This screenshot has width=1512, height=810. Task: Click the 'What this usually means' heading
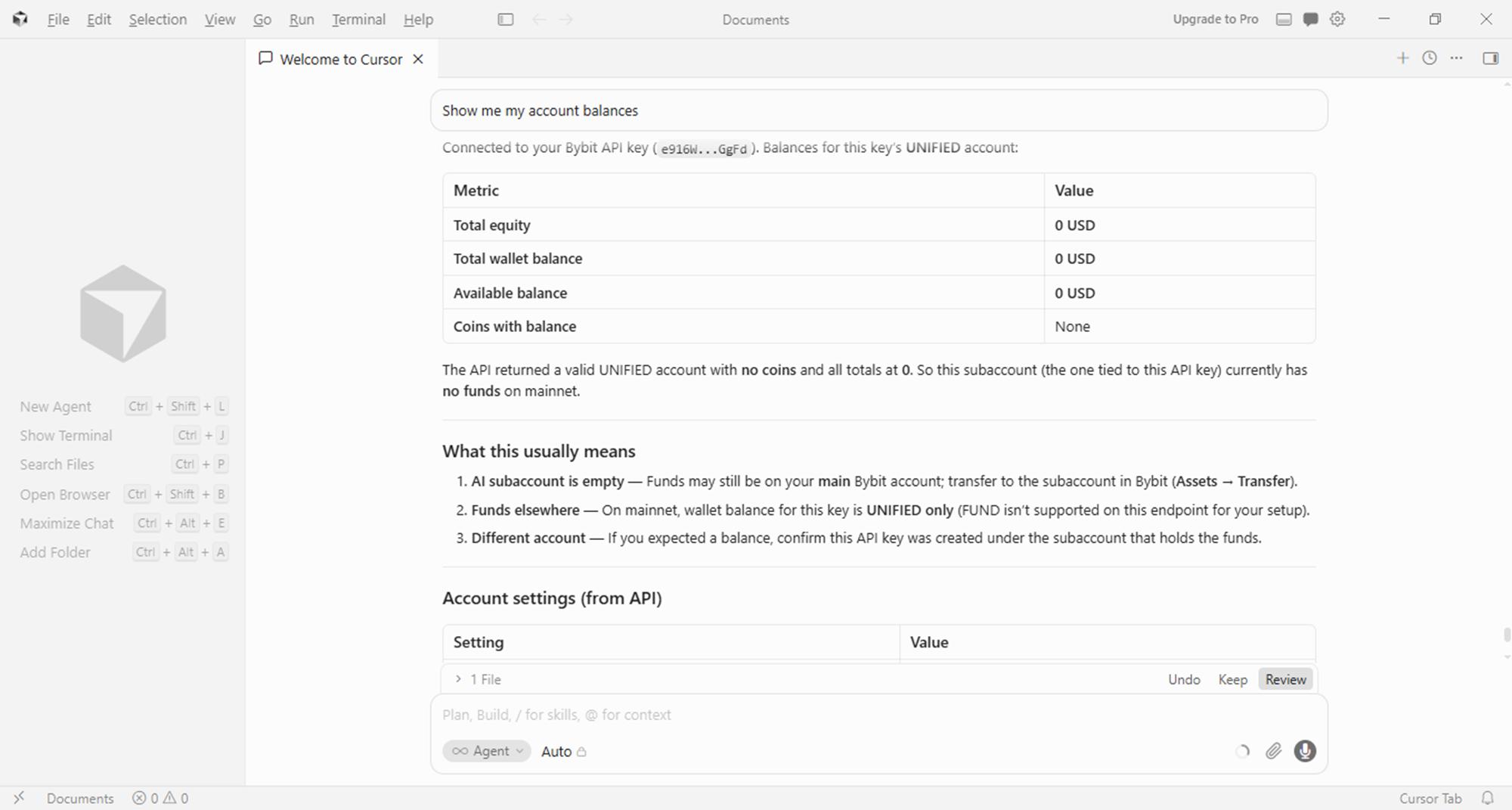click(x=538, y=452)
